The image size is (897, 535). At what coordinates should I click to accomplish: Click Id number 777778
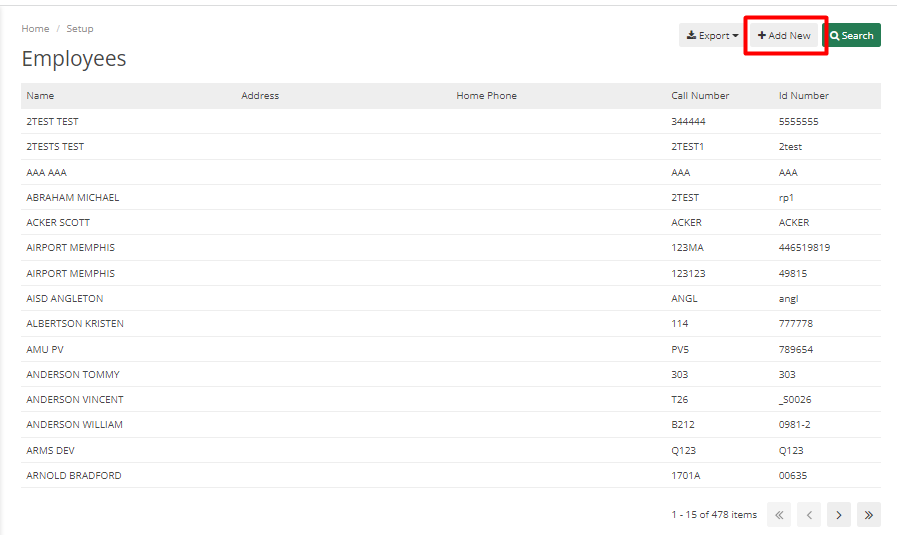[796, 324]
